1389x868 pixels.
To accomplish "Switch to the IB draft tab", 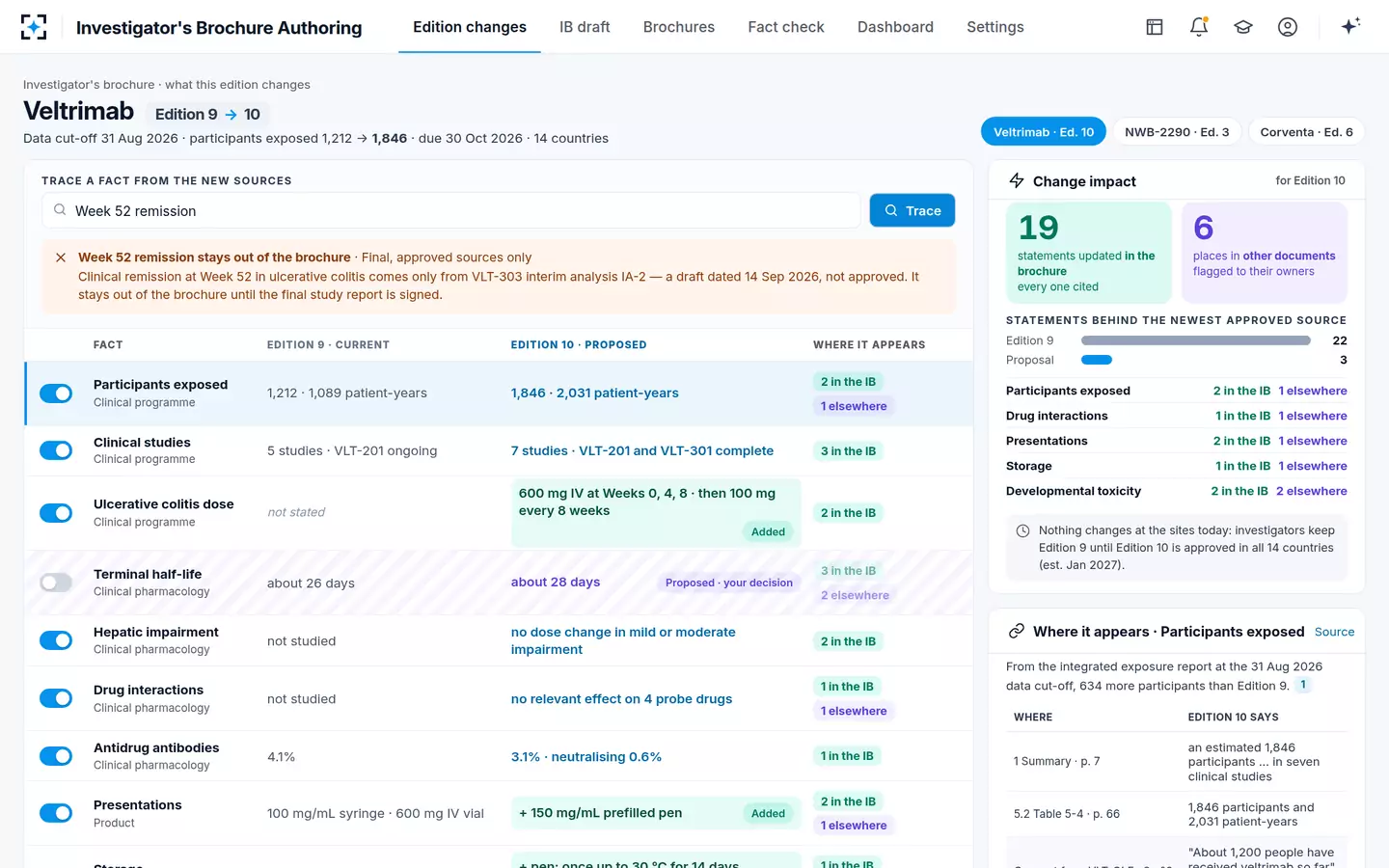I will (x=585, y=27).
